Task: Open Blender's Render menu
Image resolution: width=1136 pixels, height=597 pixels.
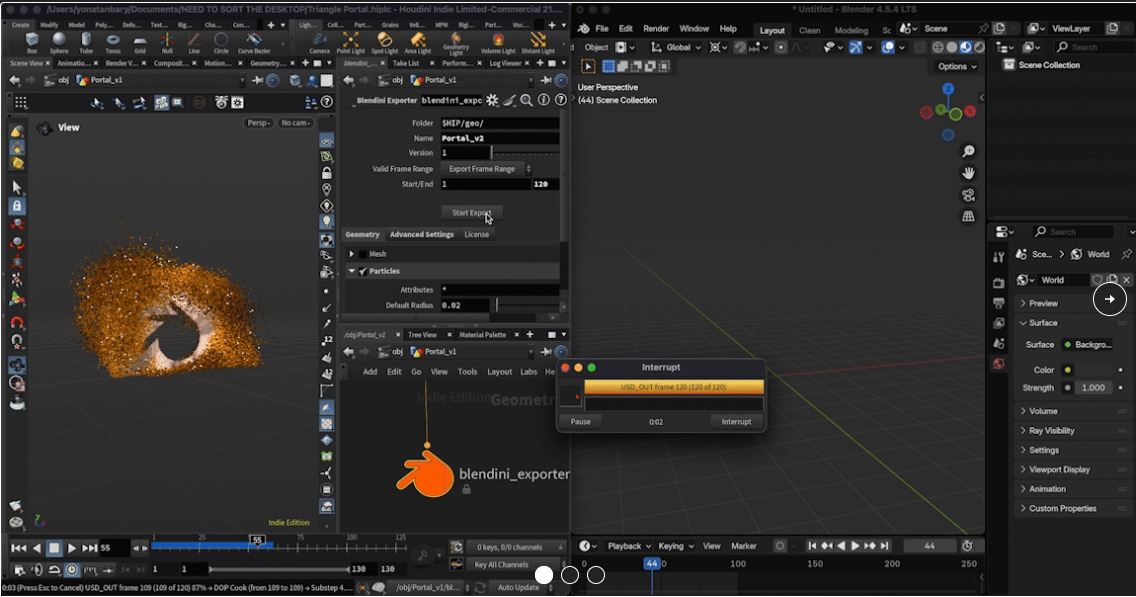Action: pos(656,28)
